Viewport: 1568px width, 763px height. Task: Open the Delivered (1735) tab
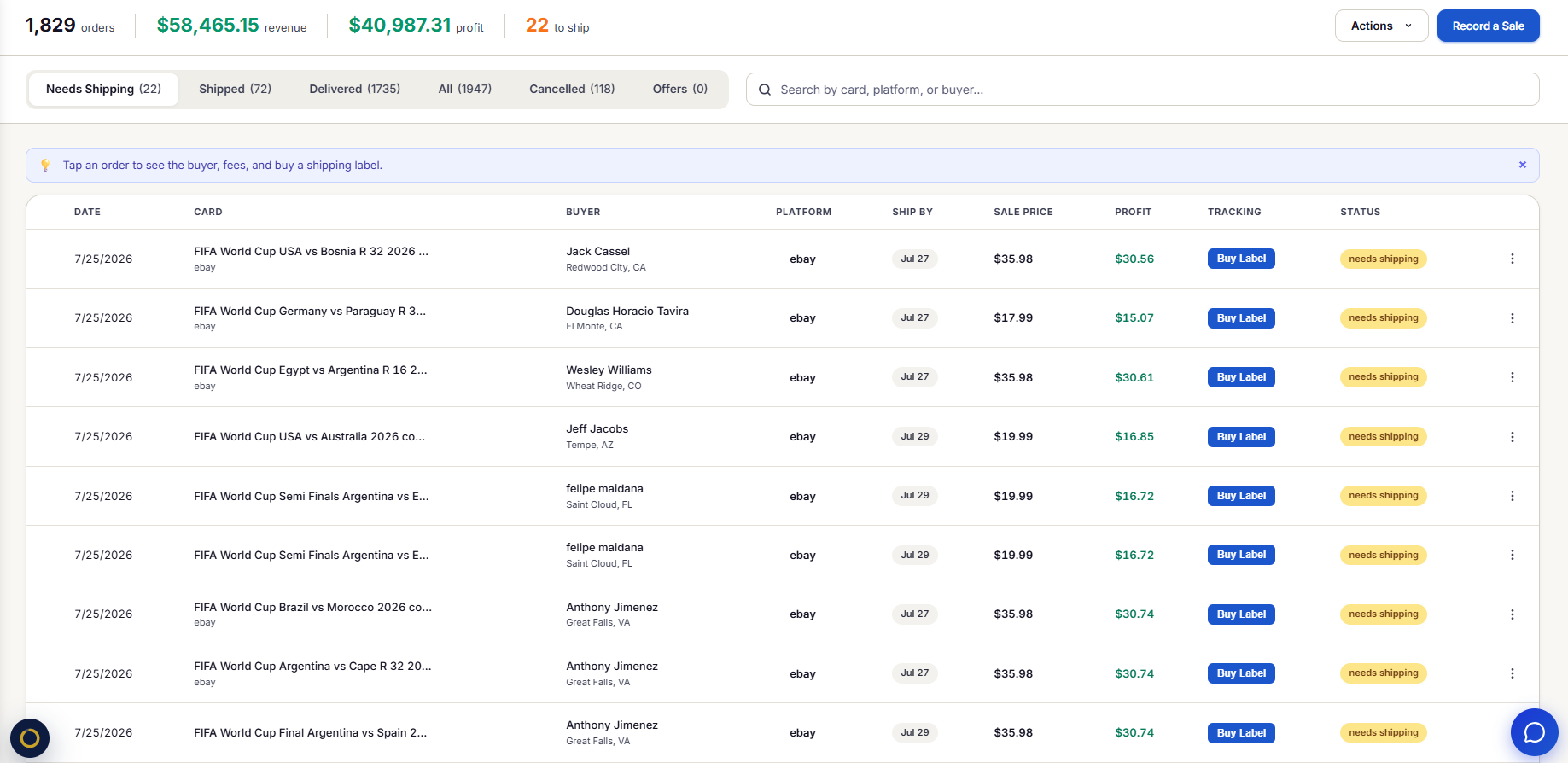coord(354,89)
